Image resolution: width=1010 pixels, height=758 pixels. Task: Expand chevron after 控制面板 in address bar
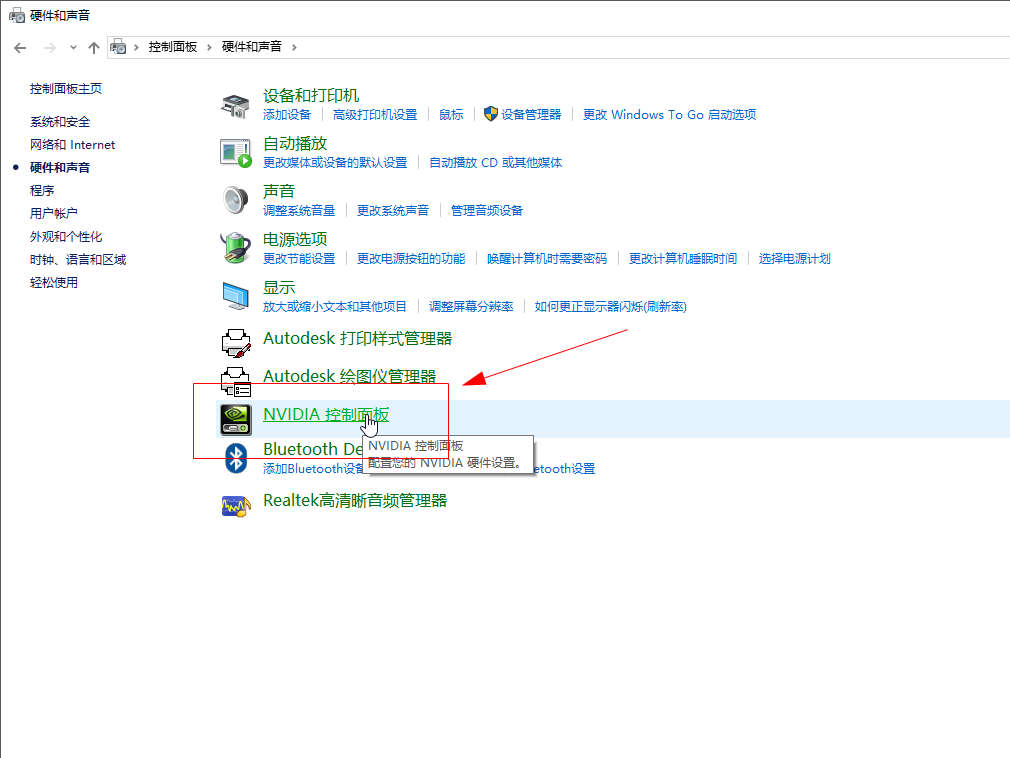click(209, 47)
